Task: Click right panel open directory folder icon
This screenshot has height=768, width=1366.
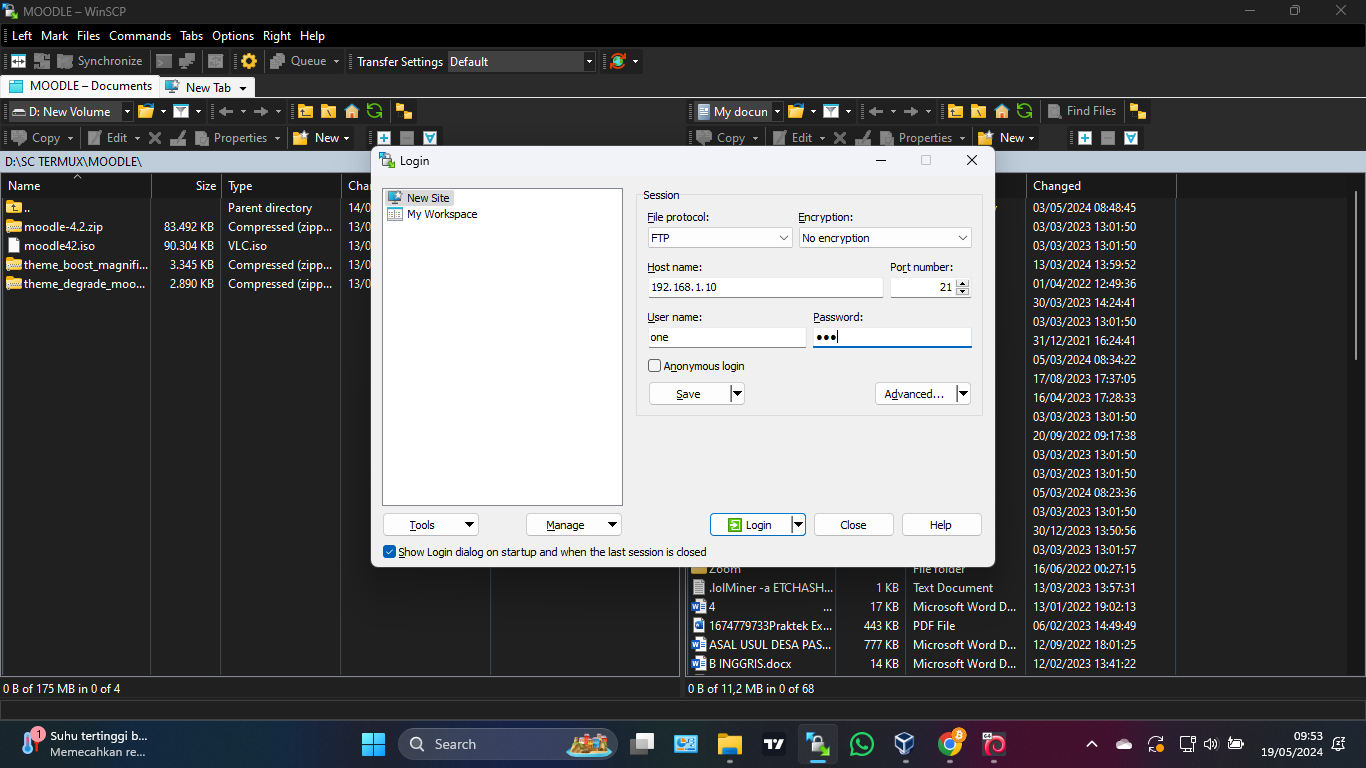Action: pyautogui.click(x=796, y=111)
